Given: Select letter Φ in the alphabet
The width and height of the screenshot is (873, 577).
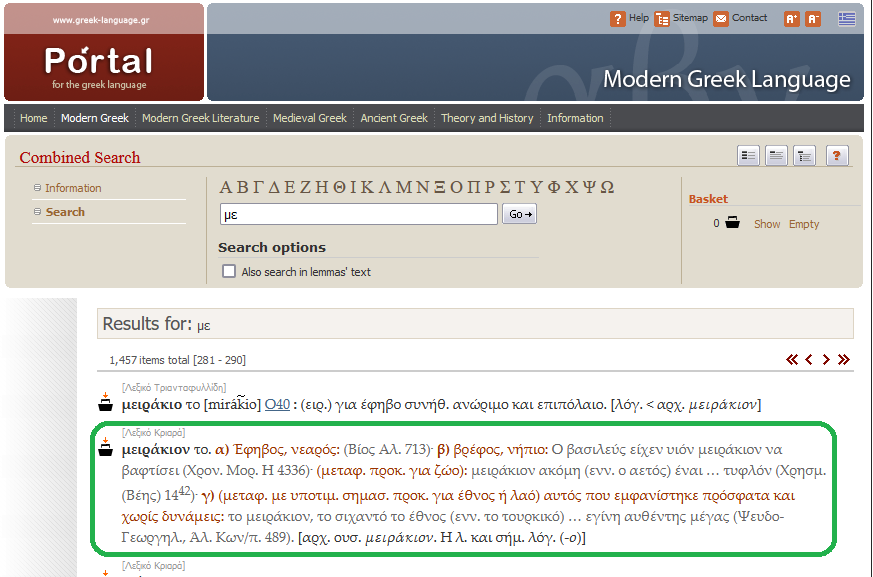Looking at the screenshot, I should (554, 187).
